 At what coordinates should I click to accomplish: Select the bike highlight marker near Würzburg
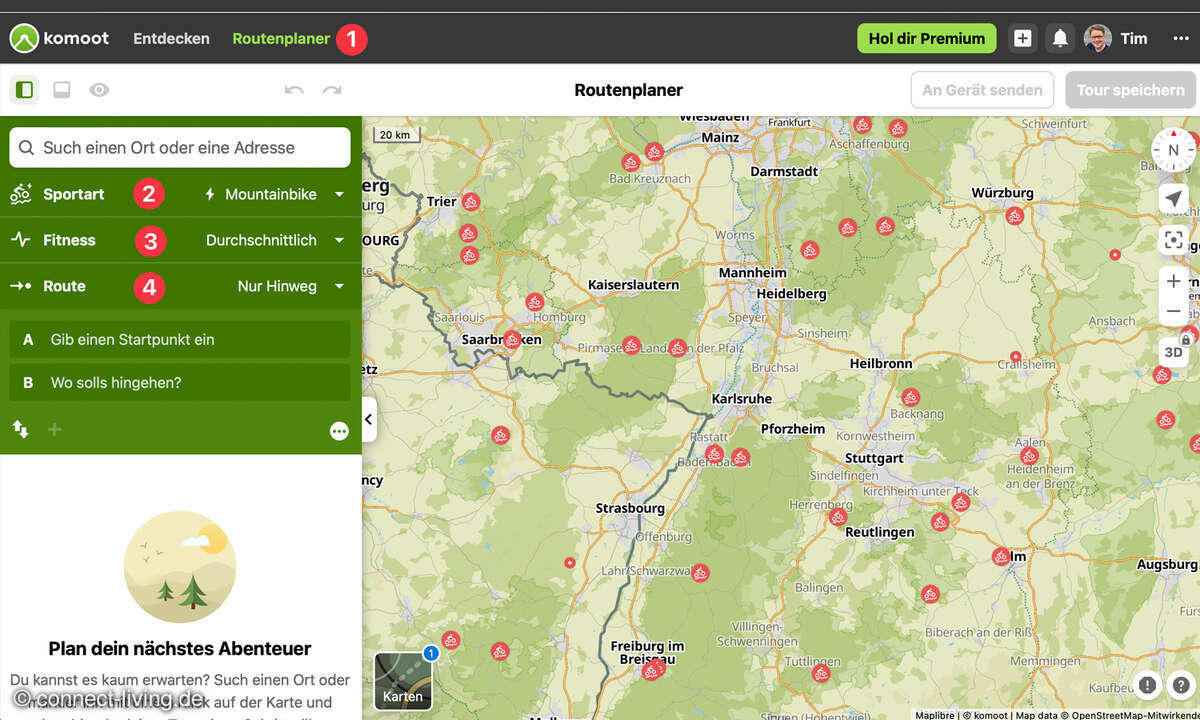click(1014, 215)
